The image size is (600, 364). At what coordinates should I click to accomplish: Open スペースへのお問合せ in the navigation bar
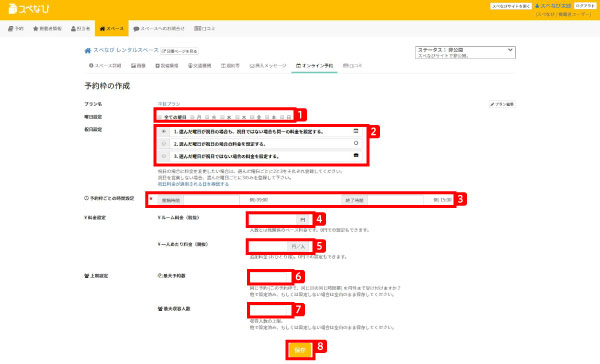coord(159,29)
